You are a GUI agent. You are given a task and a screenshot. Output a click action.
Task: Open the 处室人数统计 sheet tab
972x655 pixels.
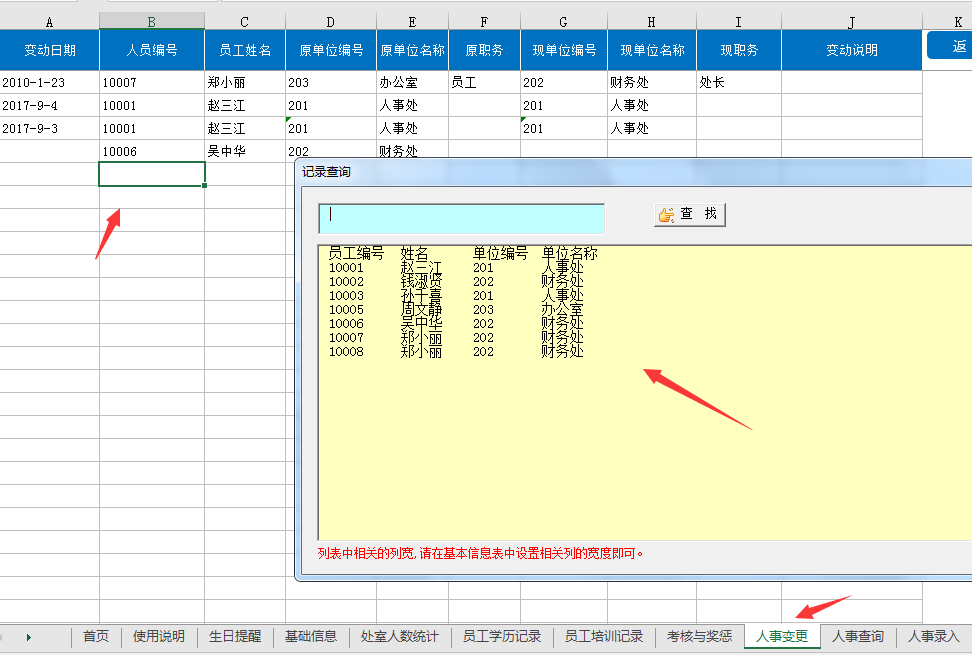point(400,636)
